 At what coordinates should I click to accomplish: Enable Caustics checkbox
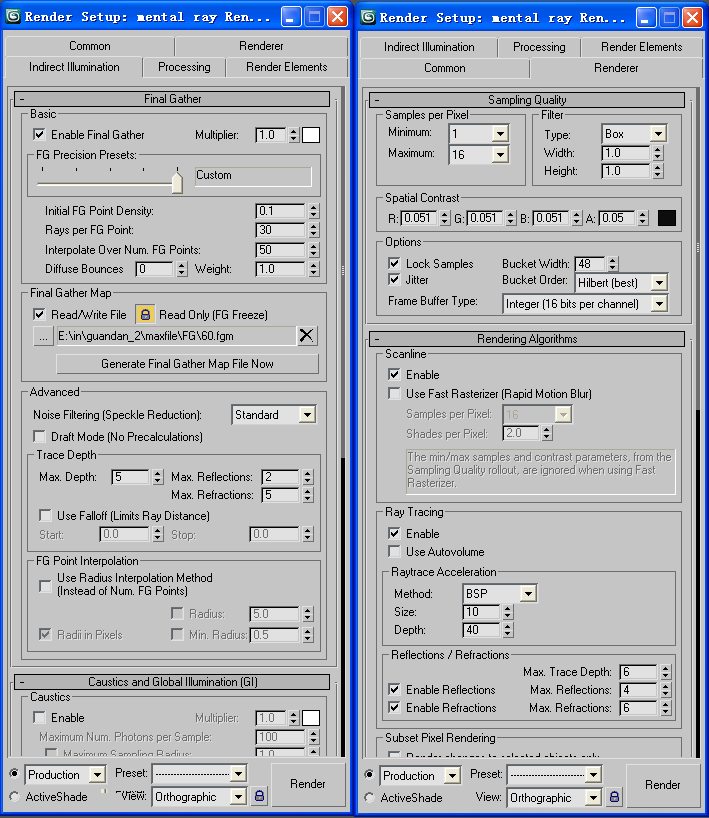click(x=39, y=717)
